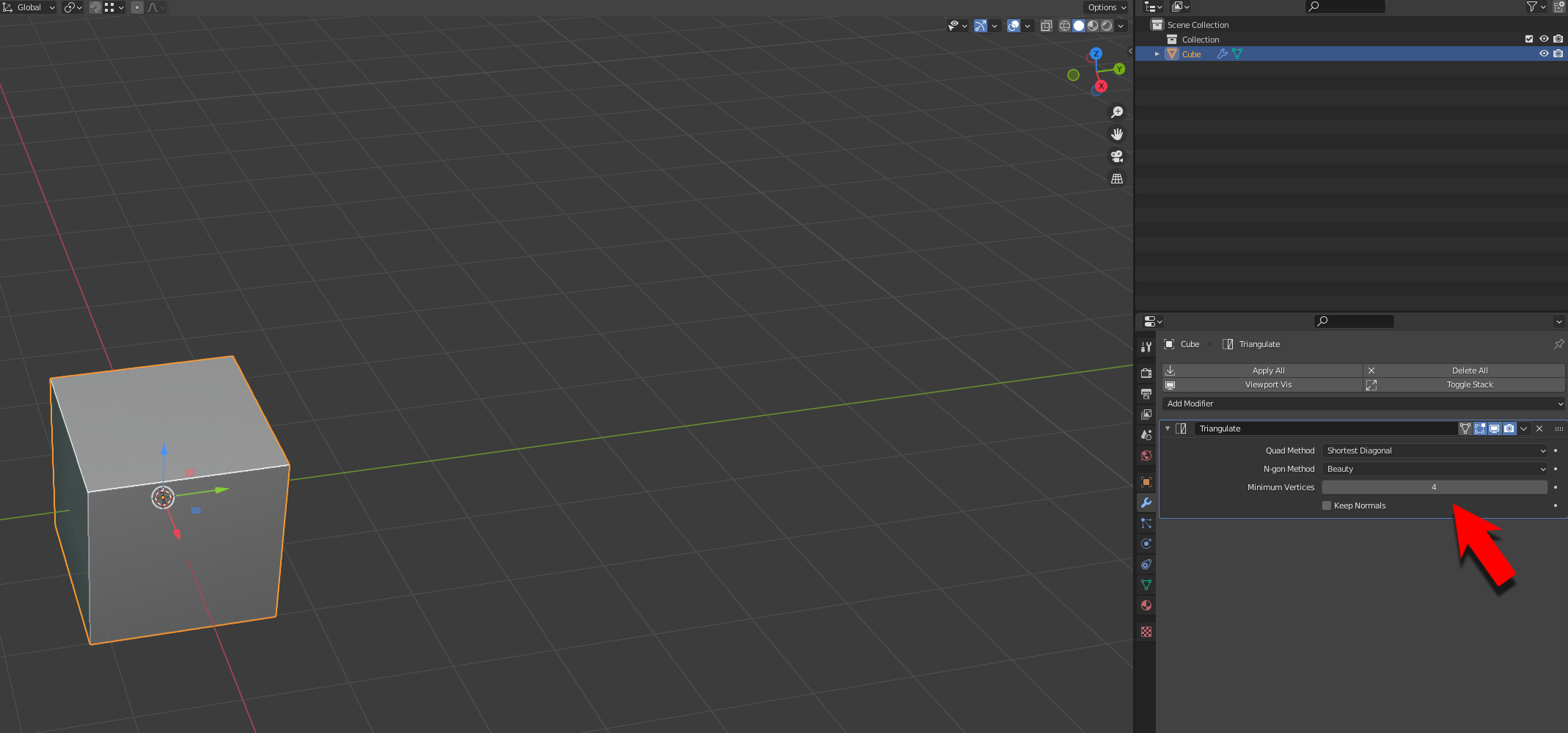Click the zoom magnifier icon in viewport

click(1116, 112)
